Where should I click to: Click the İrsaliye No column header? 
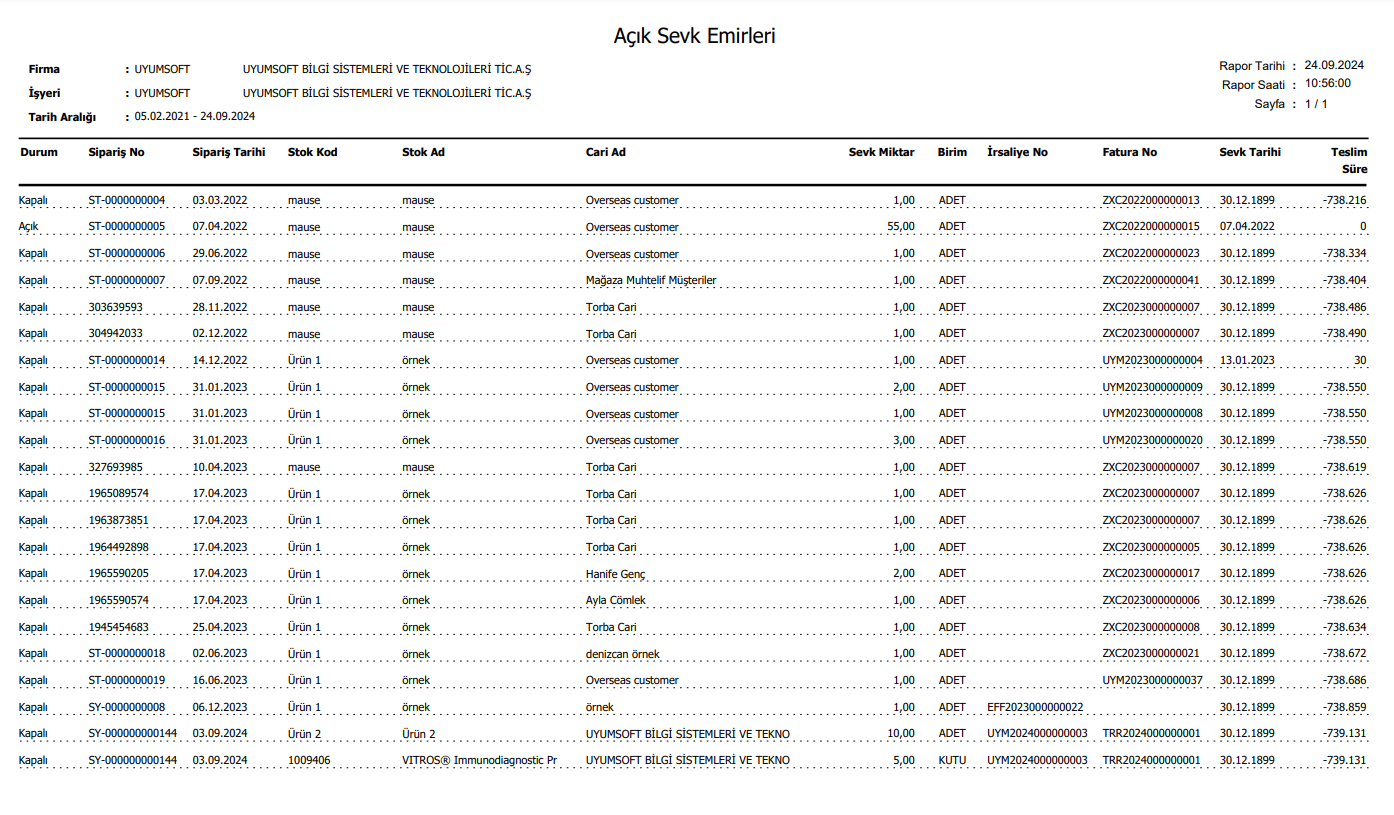click(1017, 152)
